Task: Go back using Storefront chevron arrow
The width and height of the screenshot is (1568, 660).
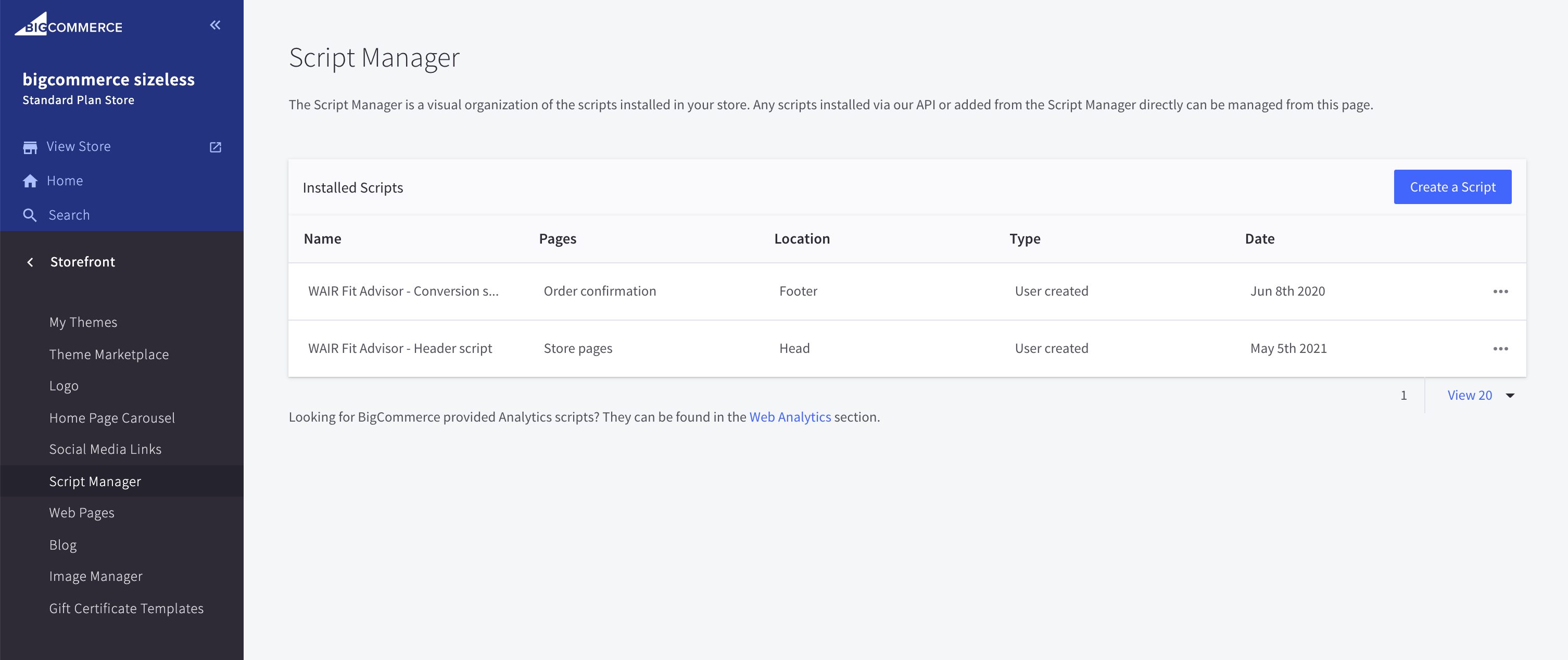Action: 30,262
